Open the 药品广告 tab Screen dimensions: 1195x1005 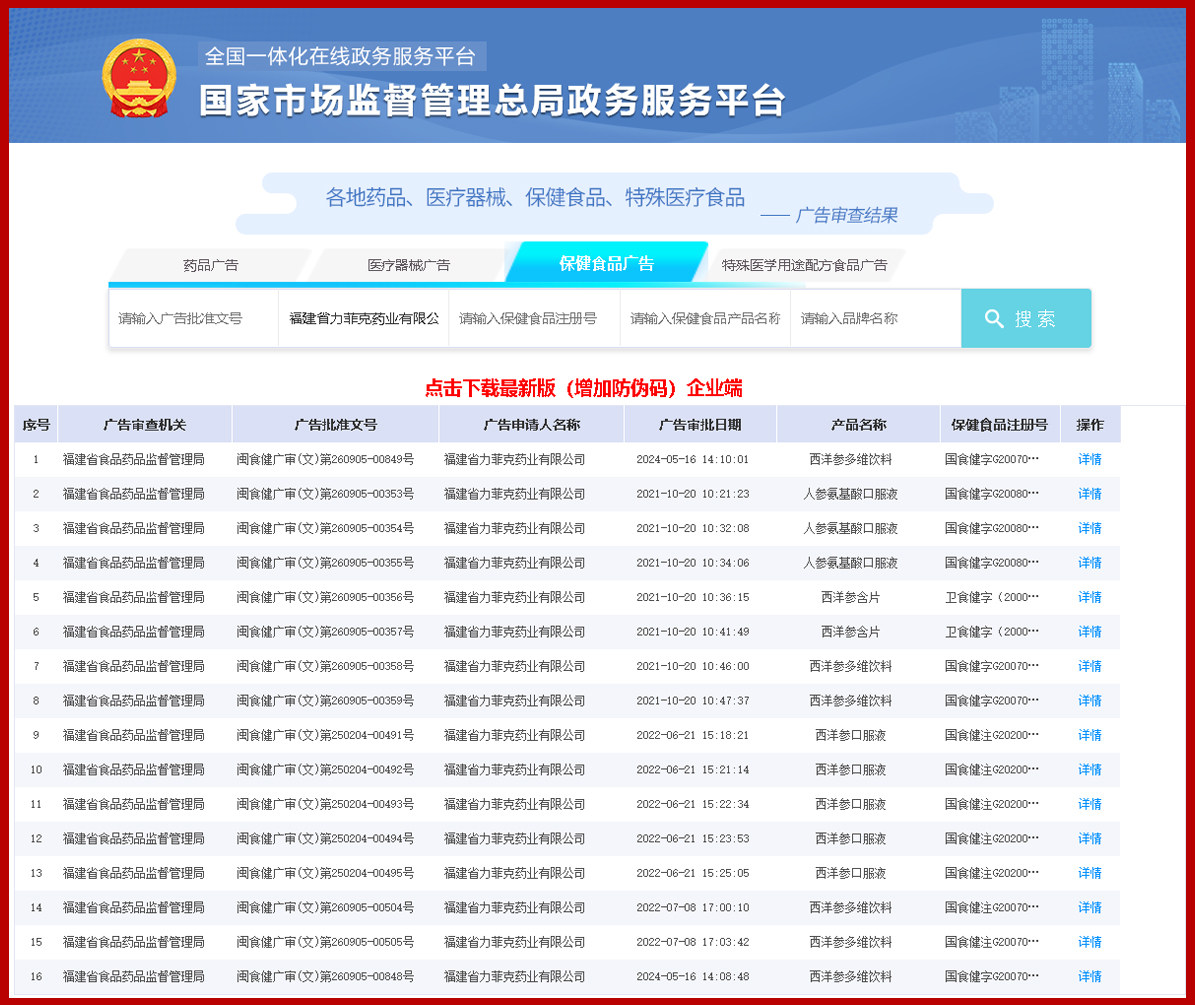click(210, 265)
